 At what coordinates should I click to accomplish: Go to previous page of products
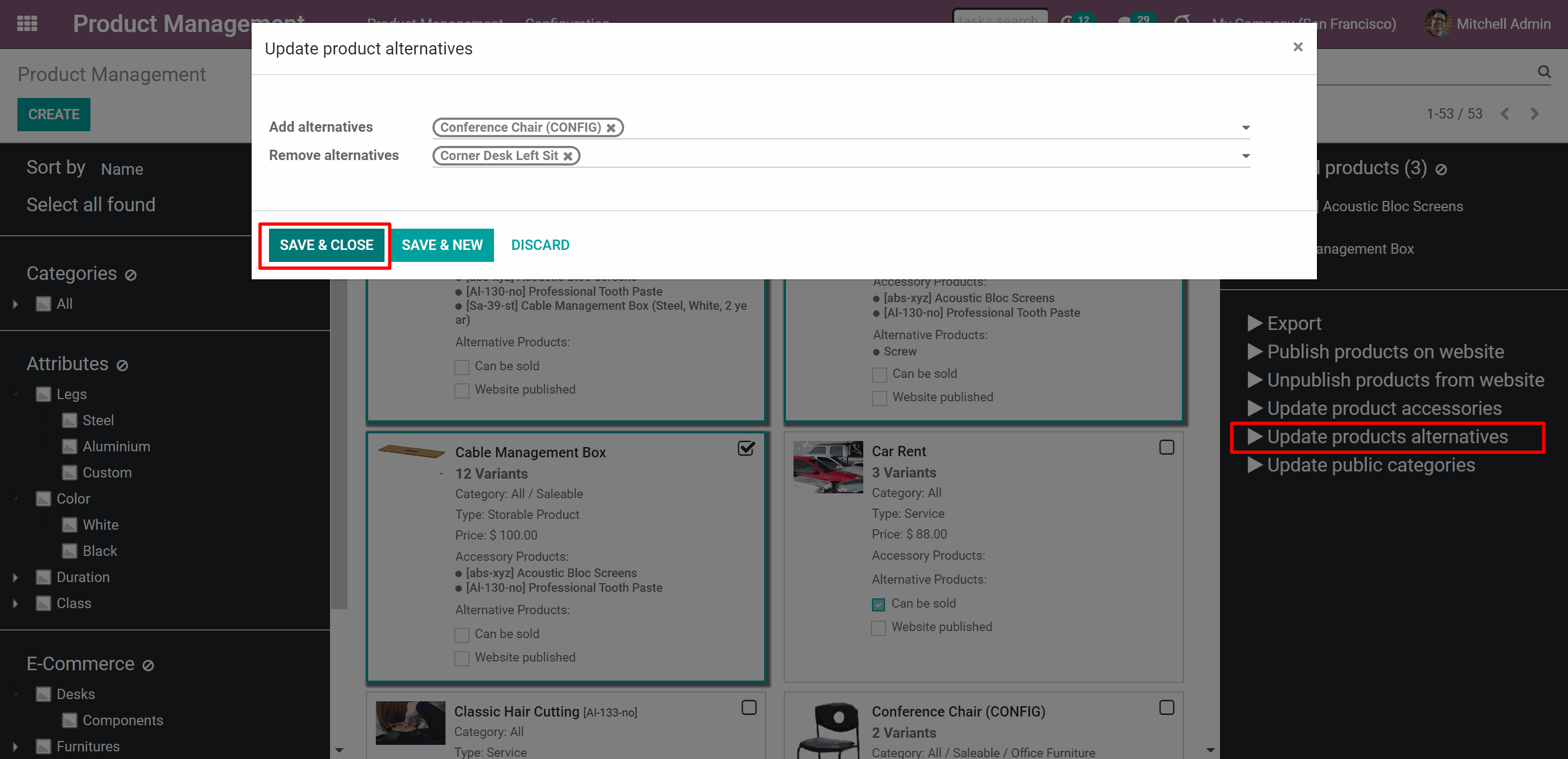click(x=1504, y=114)
